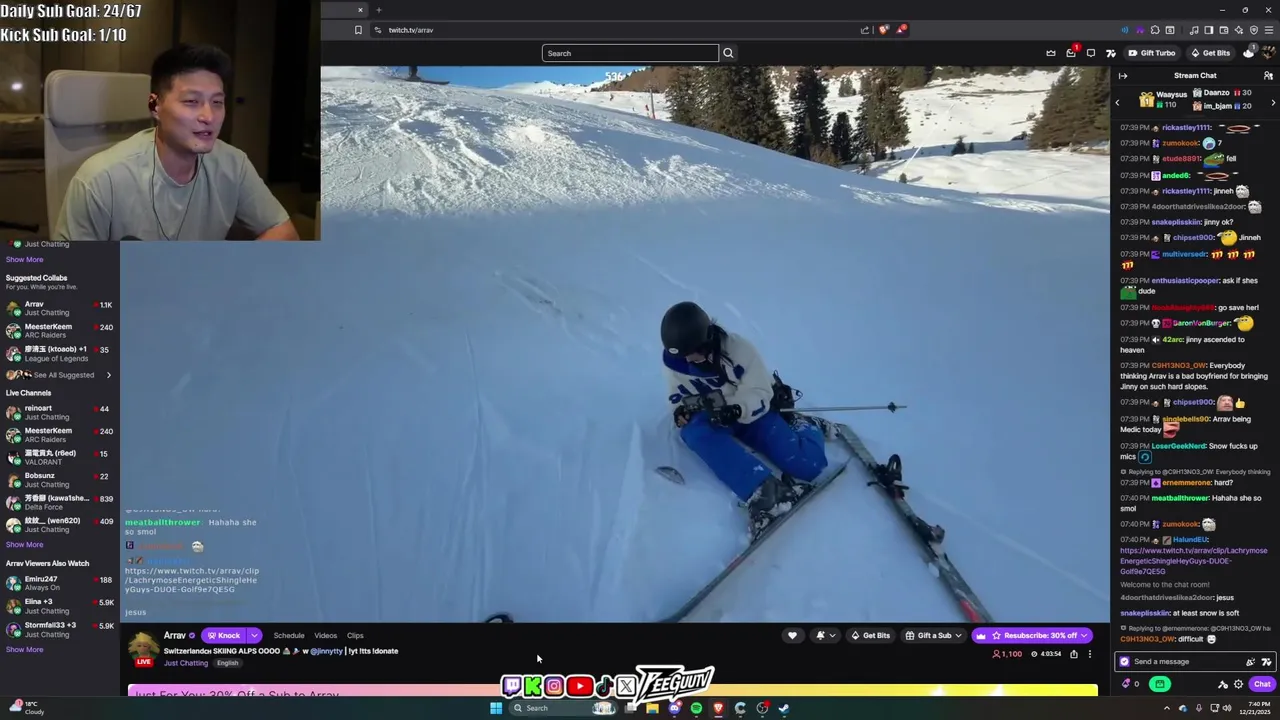Click the Get Bits button in the top navigation
The height and width of the screenshot is (720, 1280).
pyautogui.click(x=1210, y=53)
